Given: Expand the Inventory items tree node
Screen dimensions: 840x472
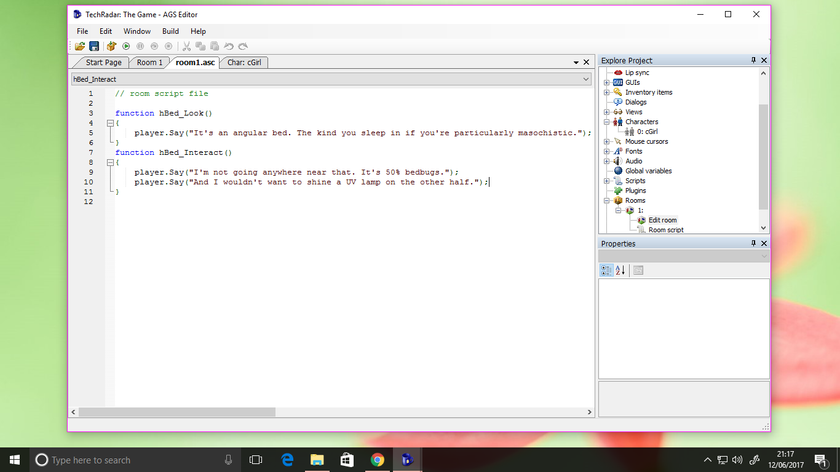Looking at the screenshot, I should point(606,92).
